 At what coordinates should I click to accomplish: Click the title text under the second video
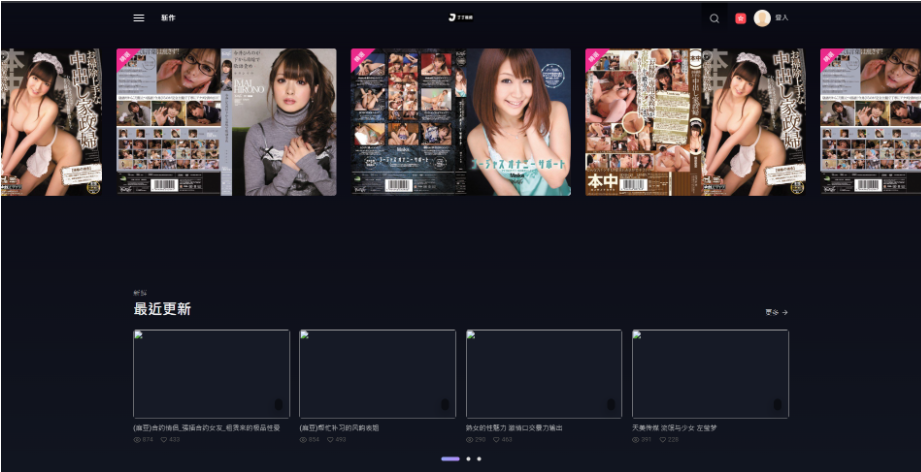click(339, 427)
